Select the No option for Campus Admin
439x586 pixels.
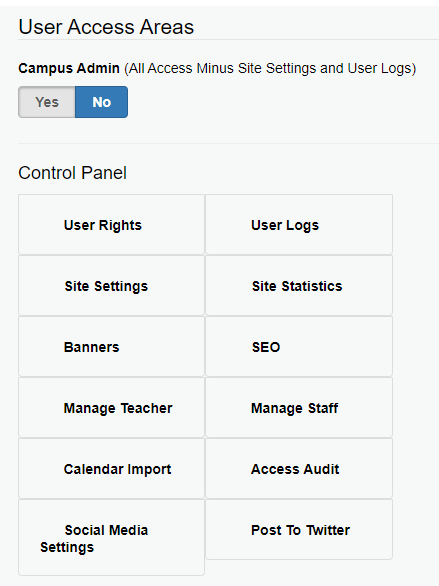point(101,102)
